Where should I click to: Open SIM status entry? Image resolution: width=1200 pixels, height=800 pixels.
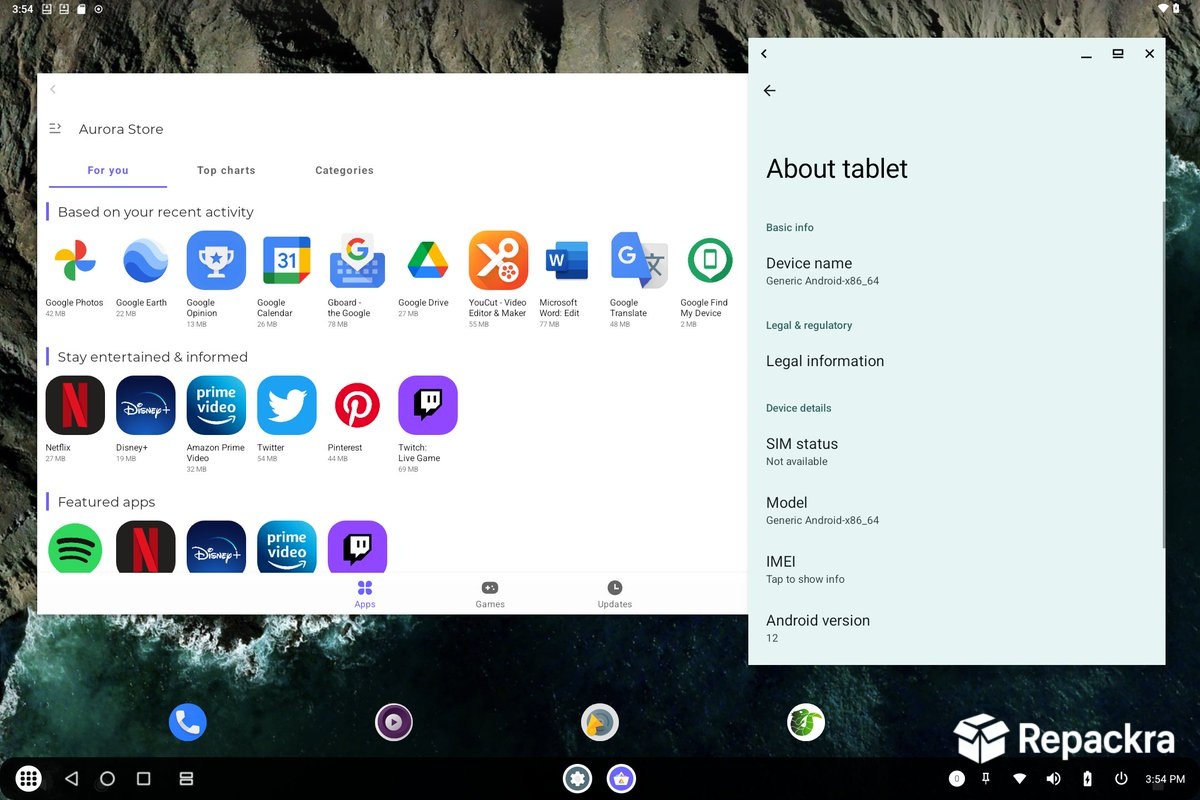tap(956, 451)
